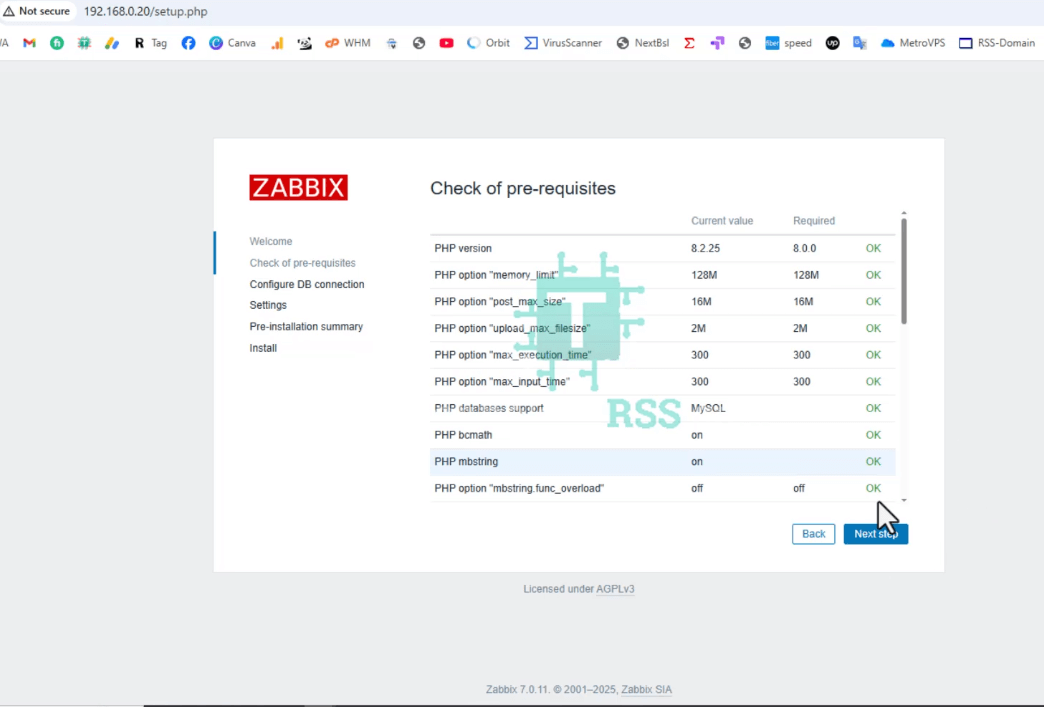This screenshot has height=707, width=1044.
Task: Open the WHM cPanel bookmark
Action: coord(348,43)
